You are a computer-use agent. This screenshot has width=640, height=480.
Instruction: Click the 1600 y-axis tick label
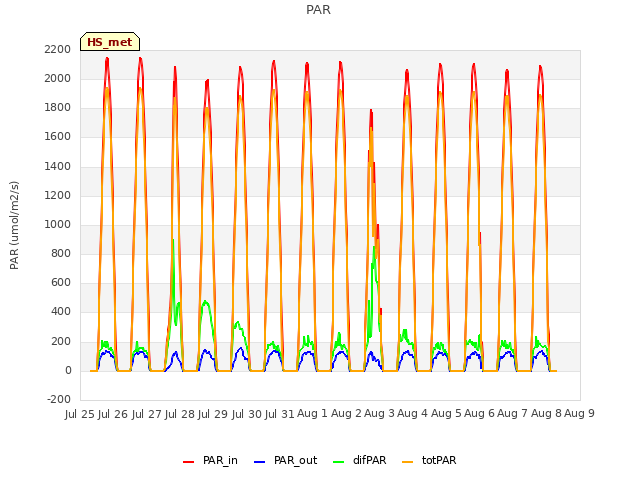(x=58, y=137)
